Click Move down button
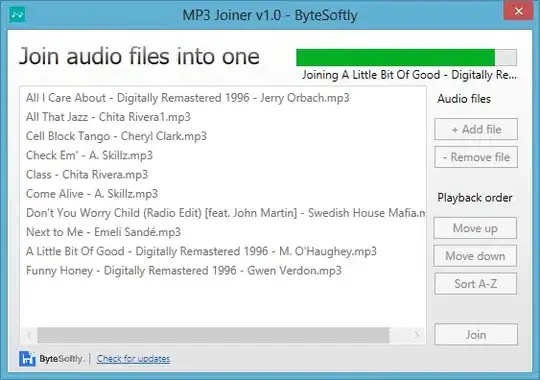 (x=475, y=256)
